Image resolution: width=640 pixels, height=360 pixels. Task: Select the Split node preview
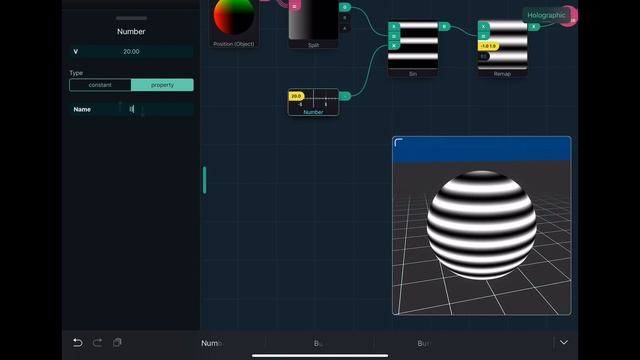(x=313, y=21)
